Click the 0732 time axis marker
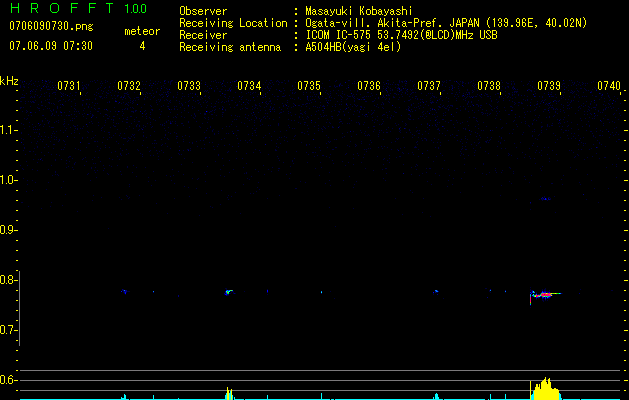The image size is (629, 400). (129, 86)
